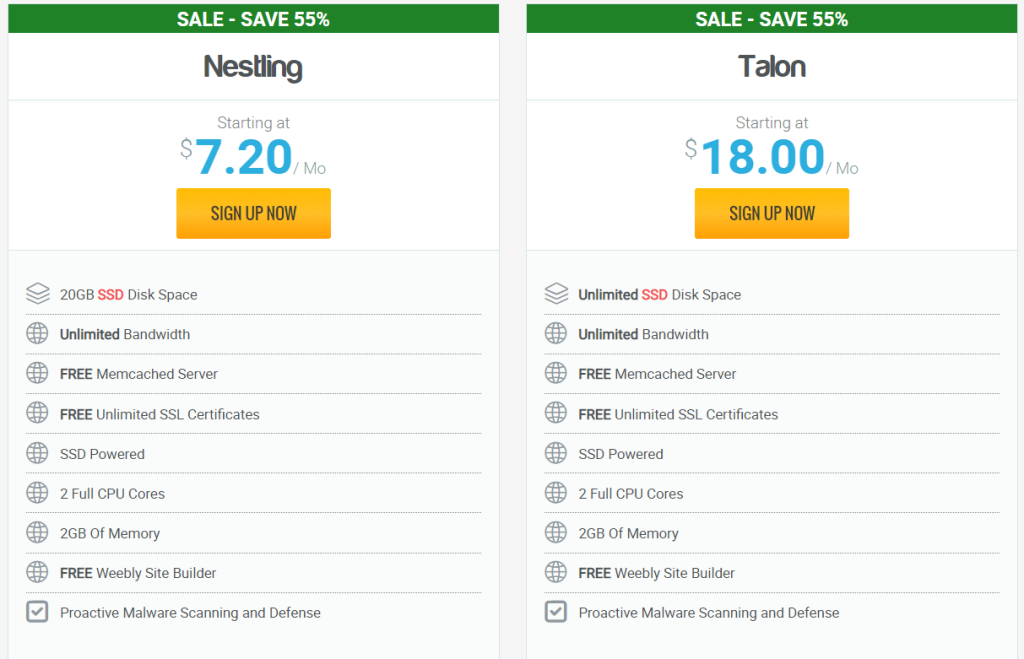Click the Talon Sale Save 55% green banner
The width and height of the screenshot is (1024, 659).
point(771,19)
